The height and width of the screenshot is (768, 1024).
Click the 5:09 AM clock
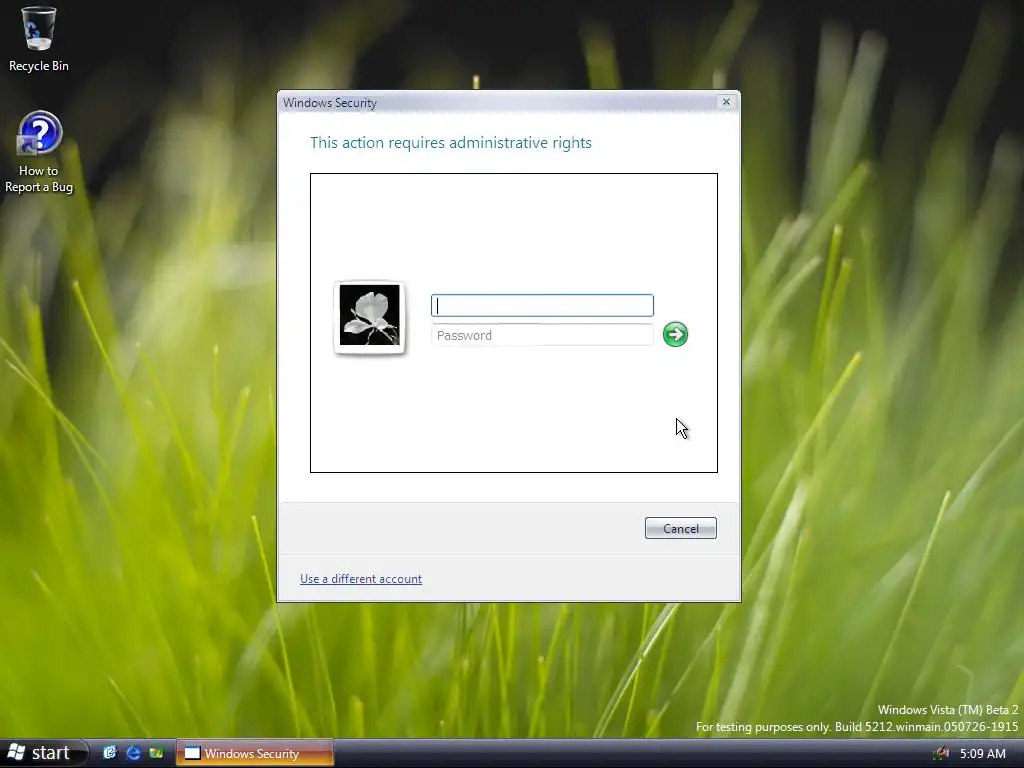(x=983, y=754)
